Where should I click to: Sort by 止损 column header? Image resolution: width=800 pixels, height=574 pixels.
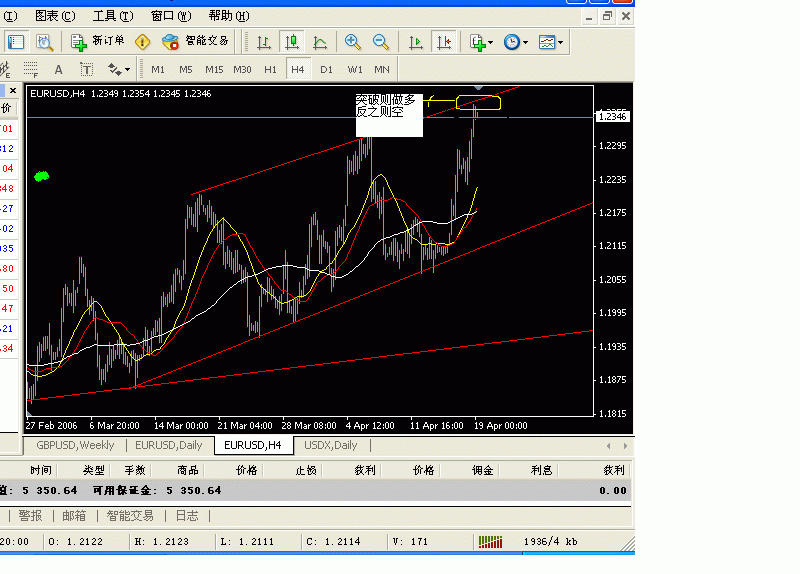click(306, 470)
